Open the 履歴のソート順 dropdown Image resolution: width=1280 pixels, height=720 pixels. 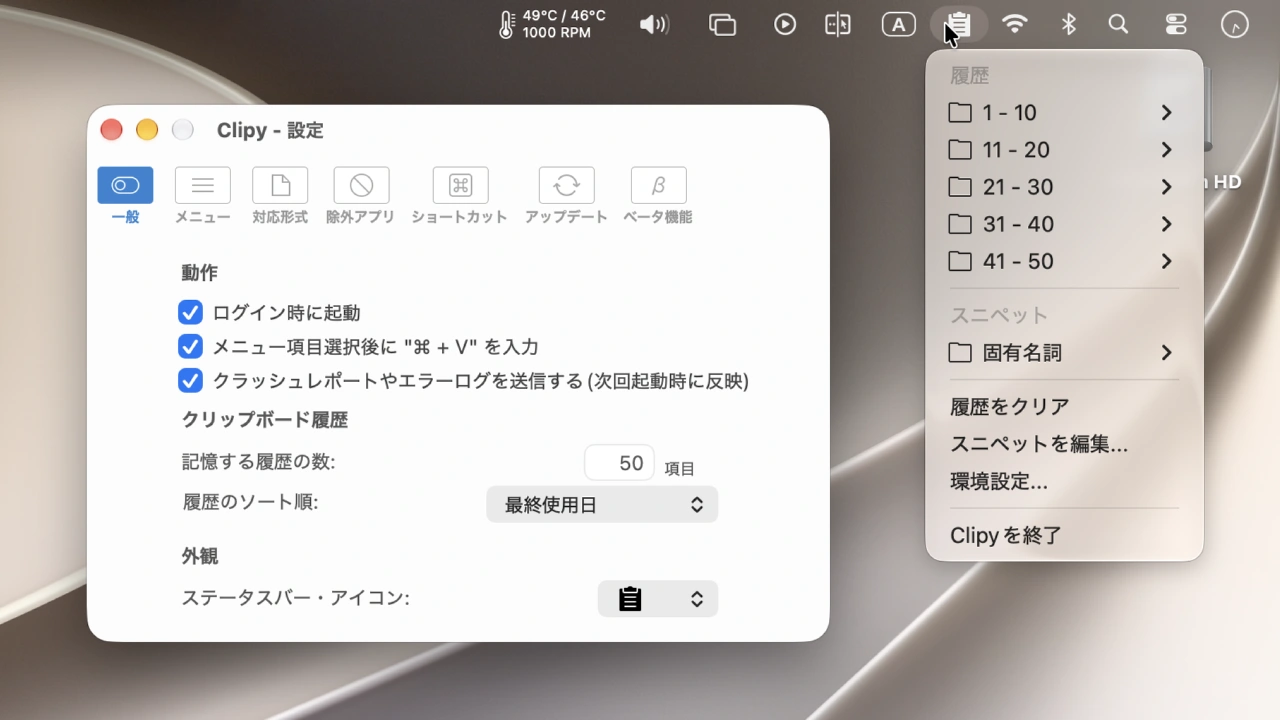click(602, 505)
